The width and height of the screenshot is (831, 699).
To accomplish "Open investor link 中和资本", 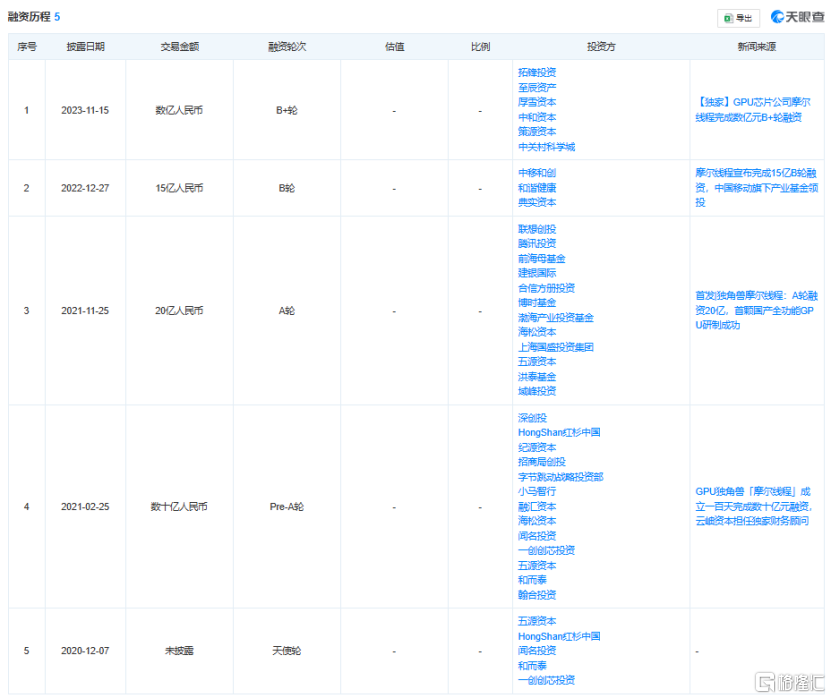I will click(x=537, y=117).
